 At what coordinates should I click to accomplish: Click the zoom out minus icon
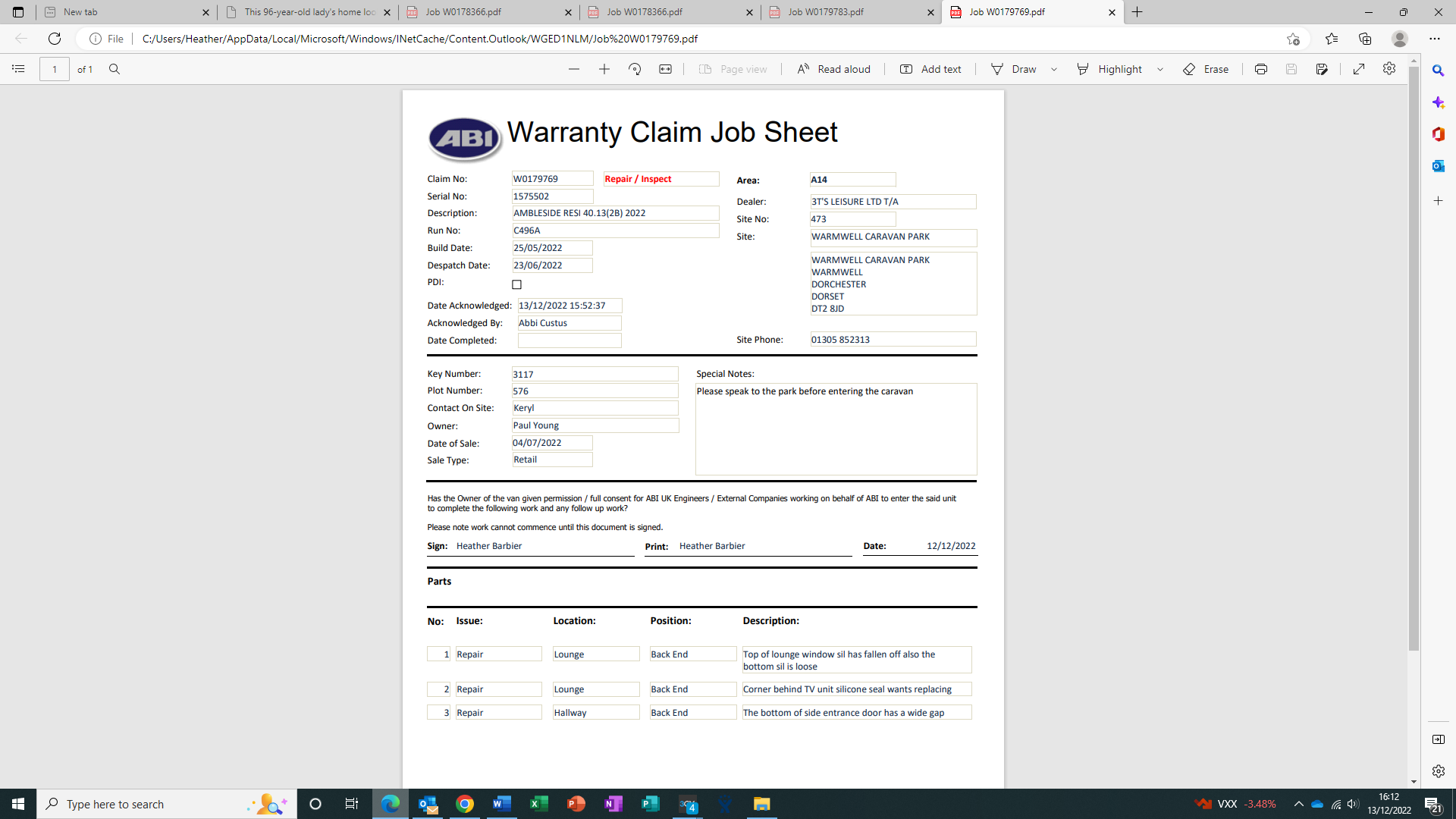pos(574,69)
